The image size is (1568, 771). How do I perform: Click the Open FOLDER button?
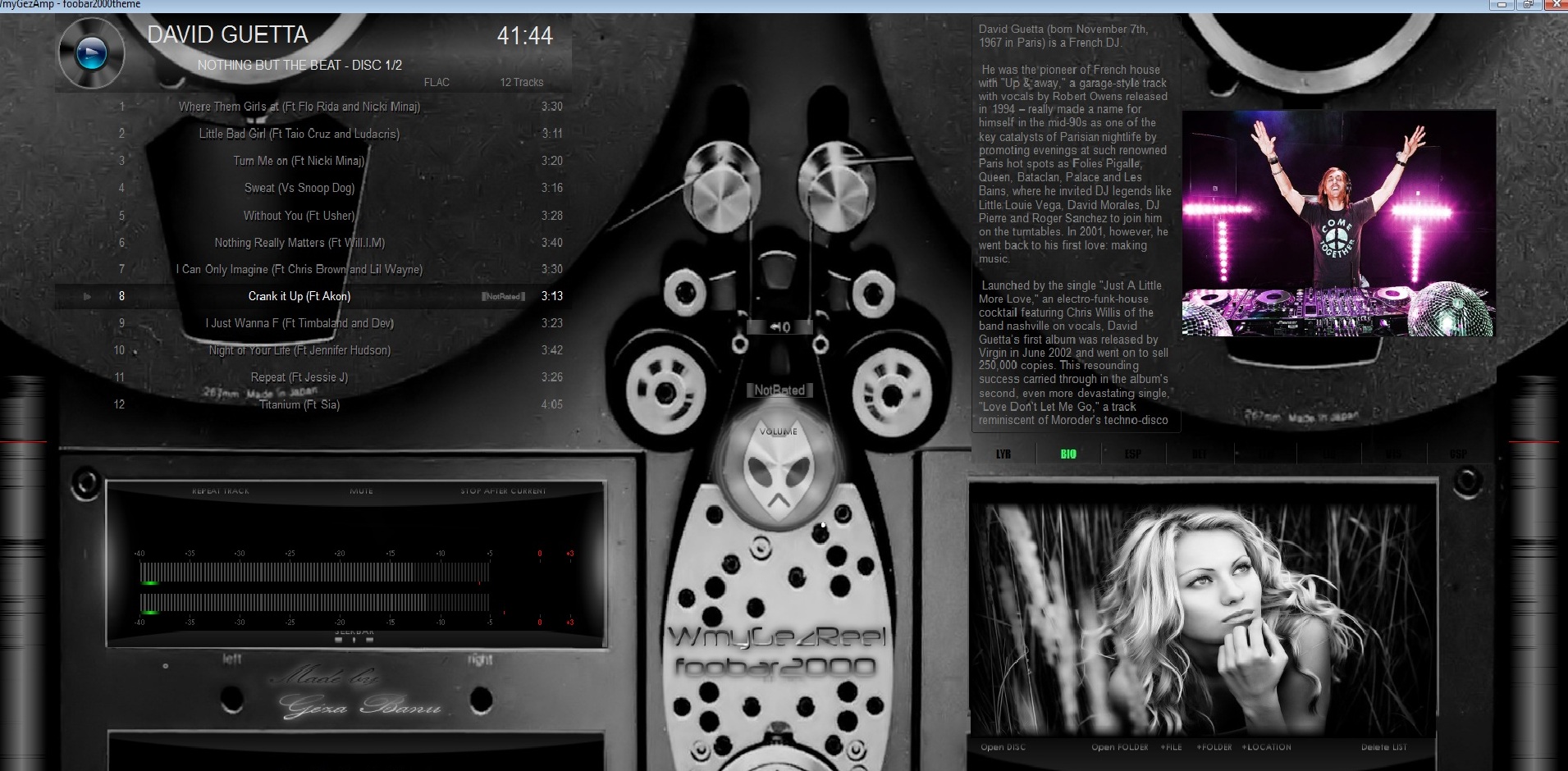pyautogui.click(x=1119, y=747)
